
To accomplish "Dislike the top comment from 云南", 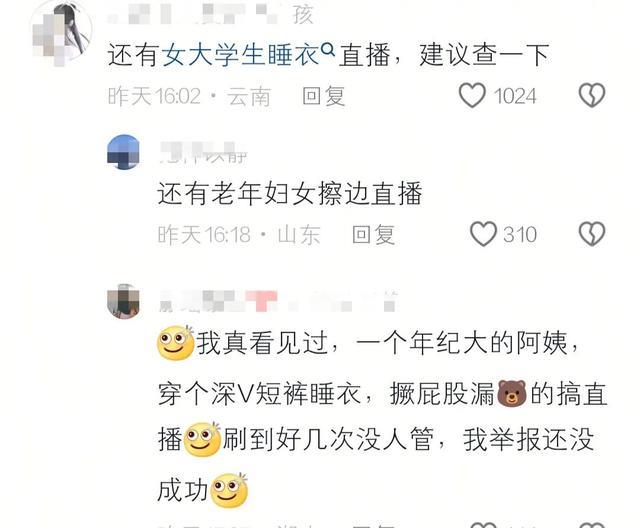I will pyautogui.click(x=592, y=96).
